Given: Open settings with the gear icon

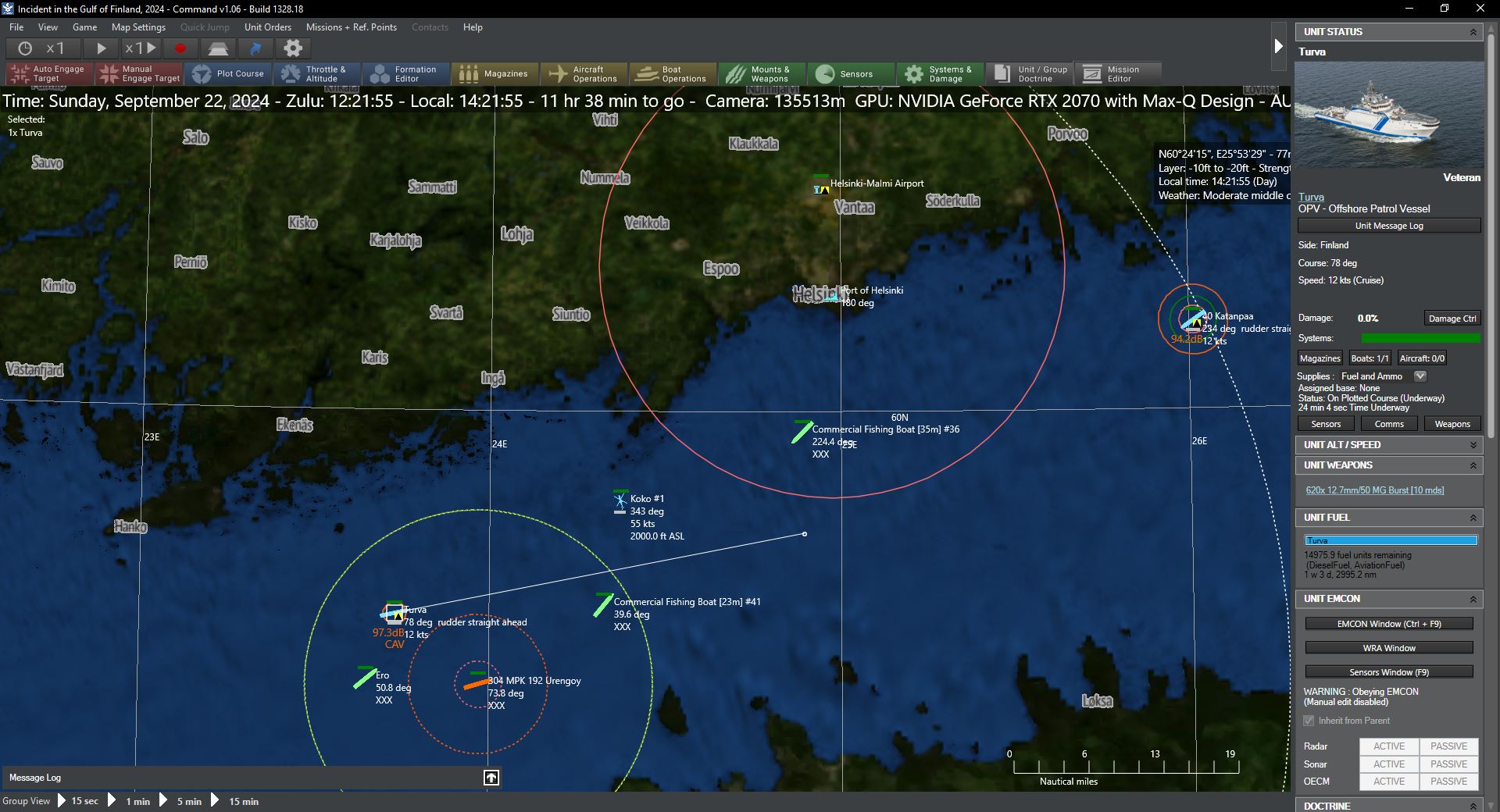Looking at the screenshot, I should [293, 48].
